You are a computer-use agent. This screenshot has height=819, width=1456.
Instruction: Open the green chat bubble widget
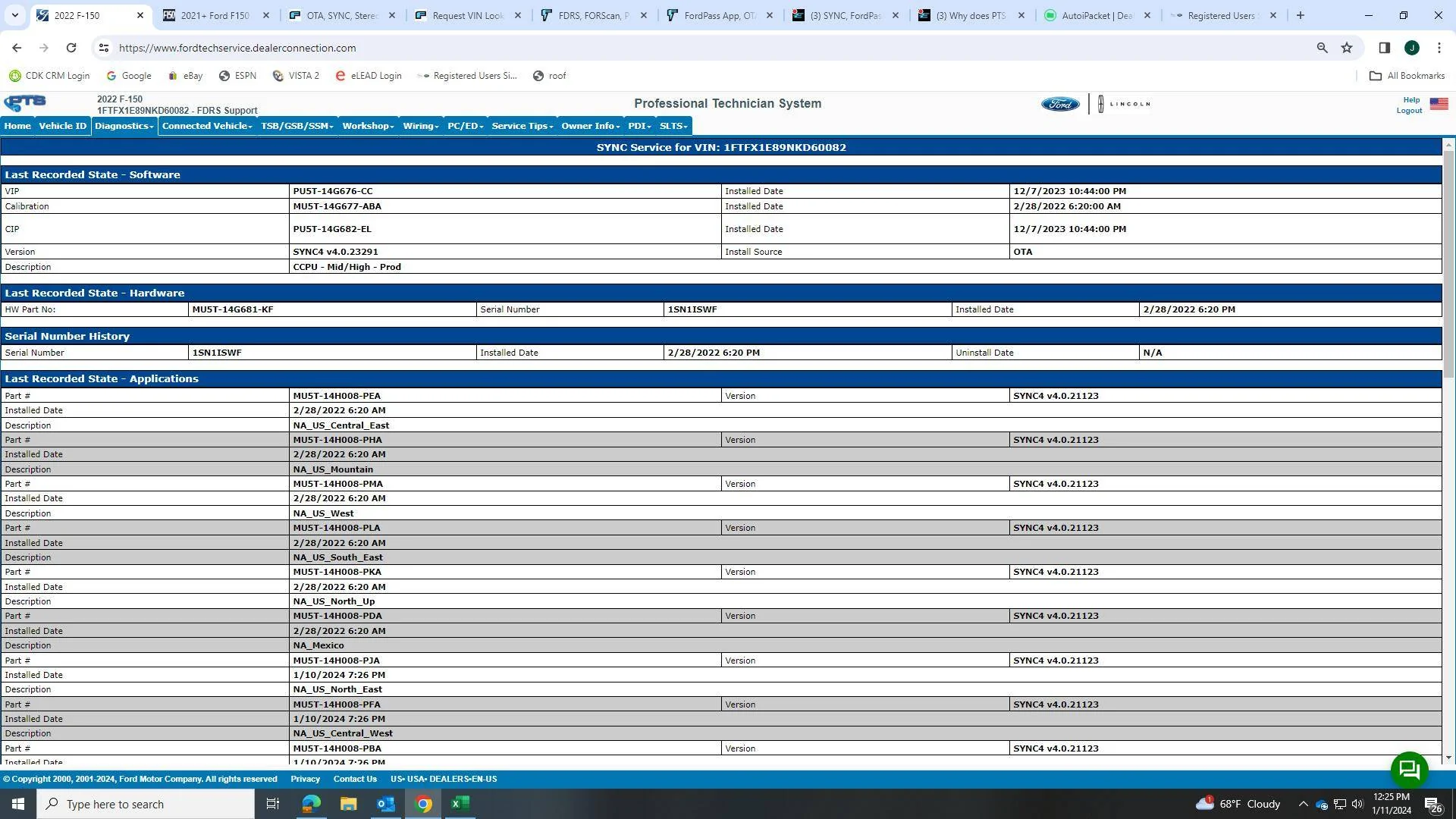coord(1409,770)
